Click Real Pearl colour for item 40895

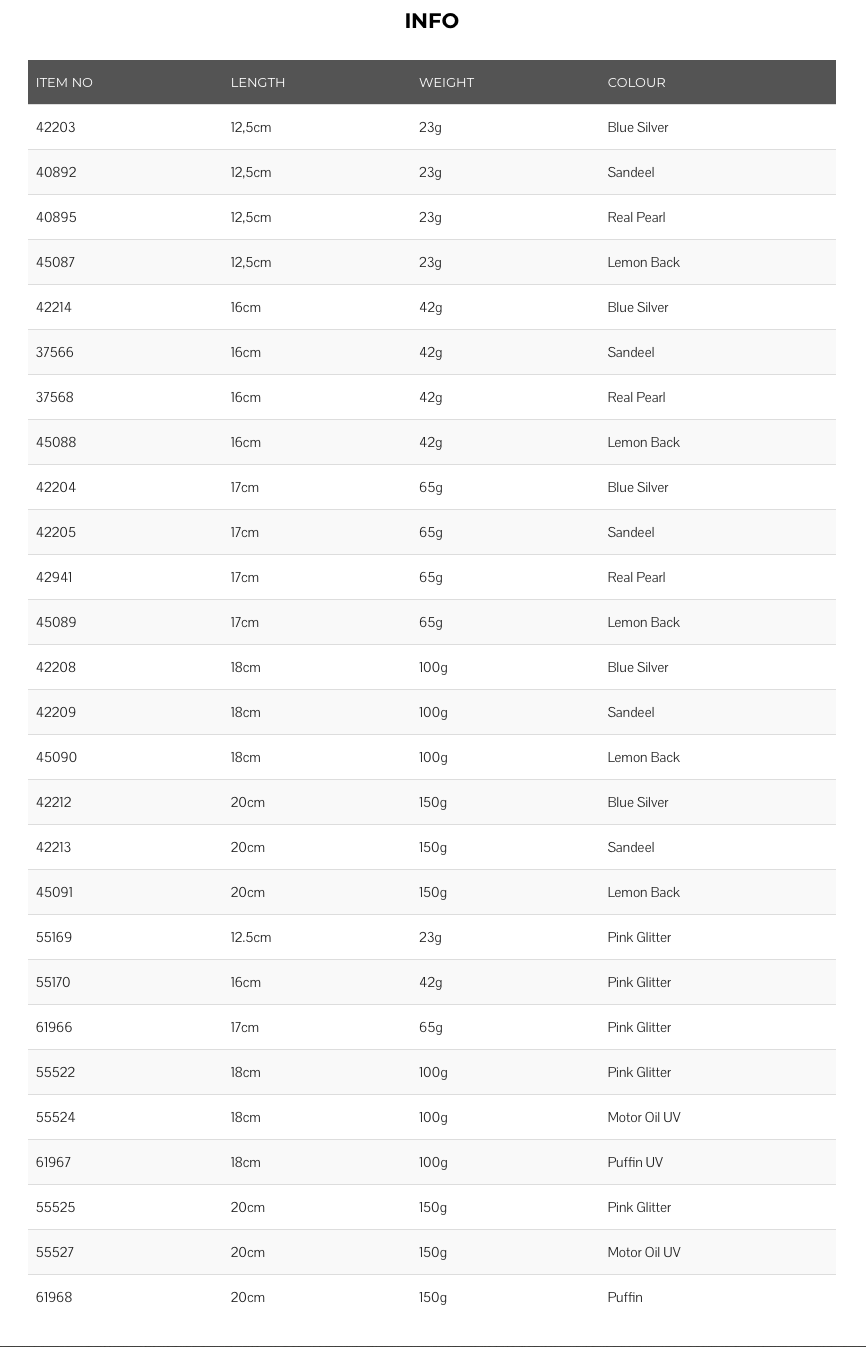tap(636, 217)
